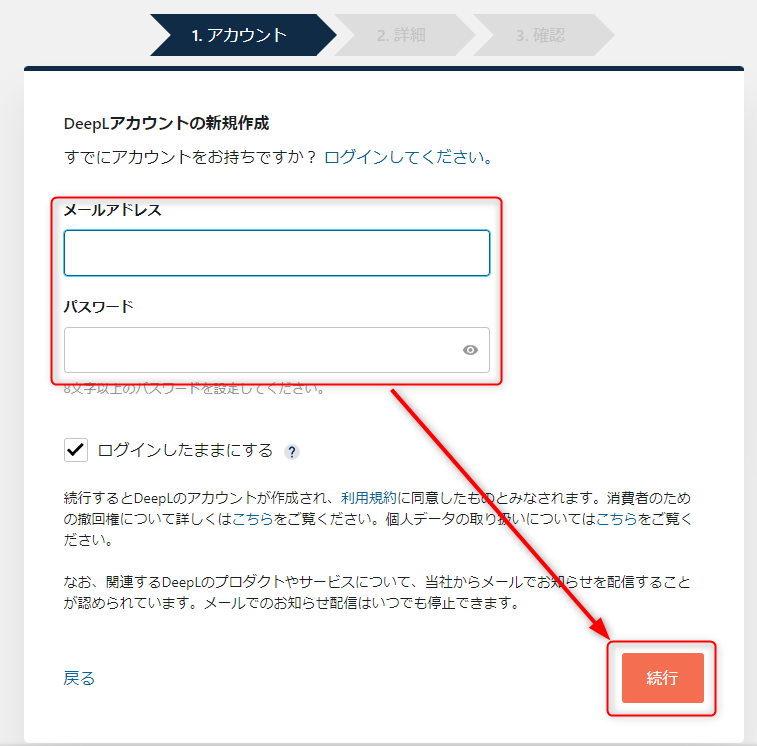The image size is (757, 746).
Task: Go to the 3. 確認 step
Action: coord(540,35)
